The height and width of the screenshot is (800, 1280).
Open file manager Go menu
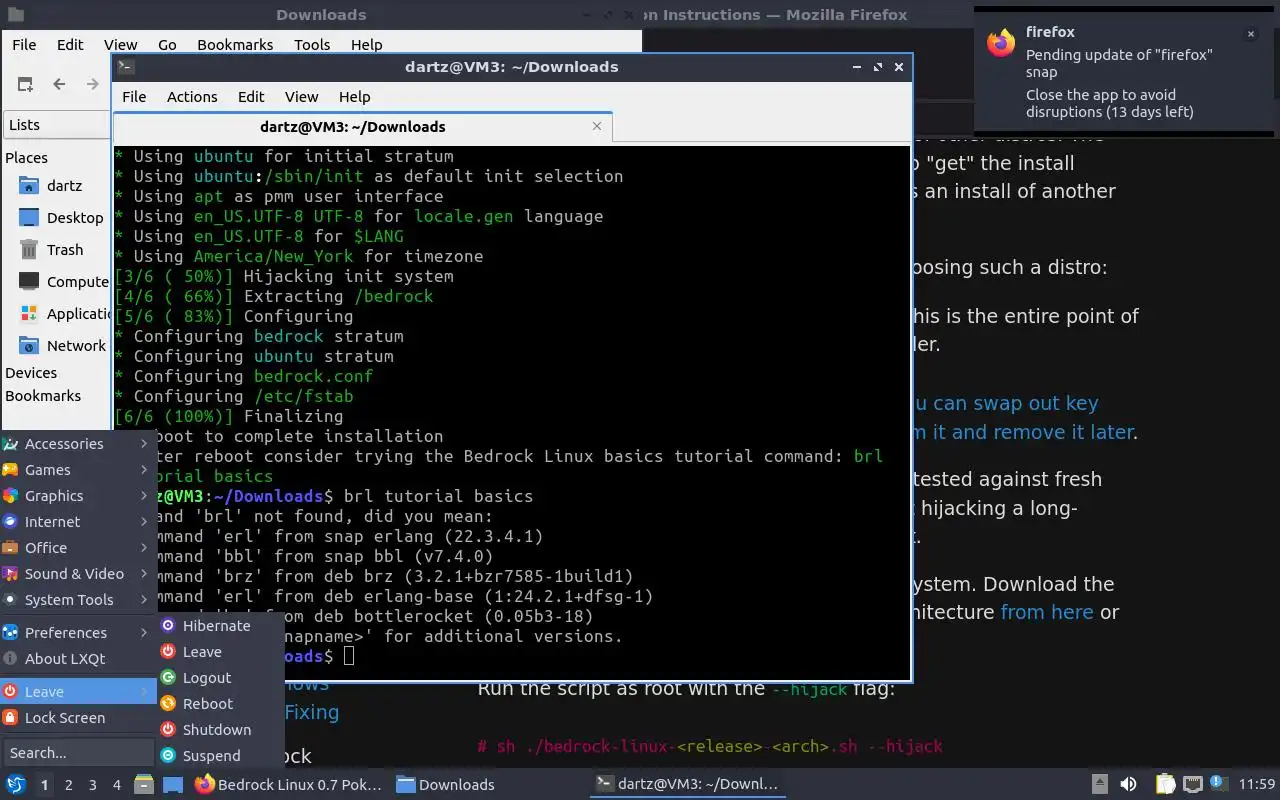pos(167,45)
